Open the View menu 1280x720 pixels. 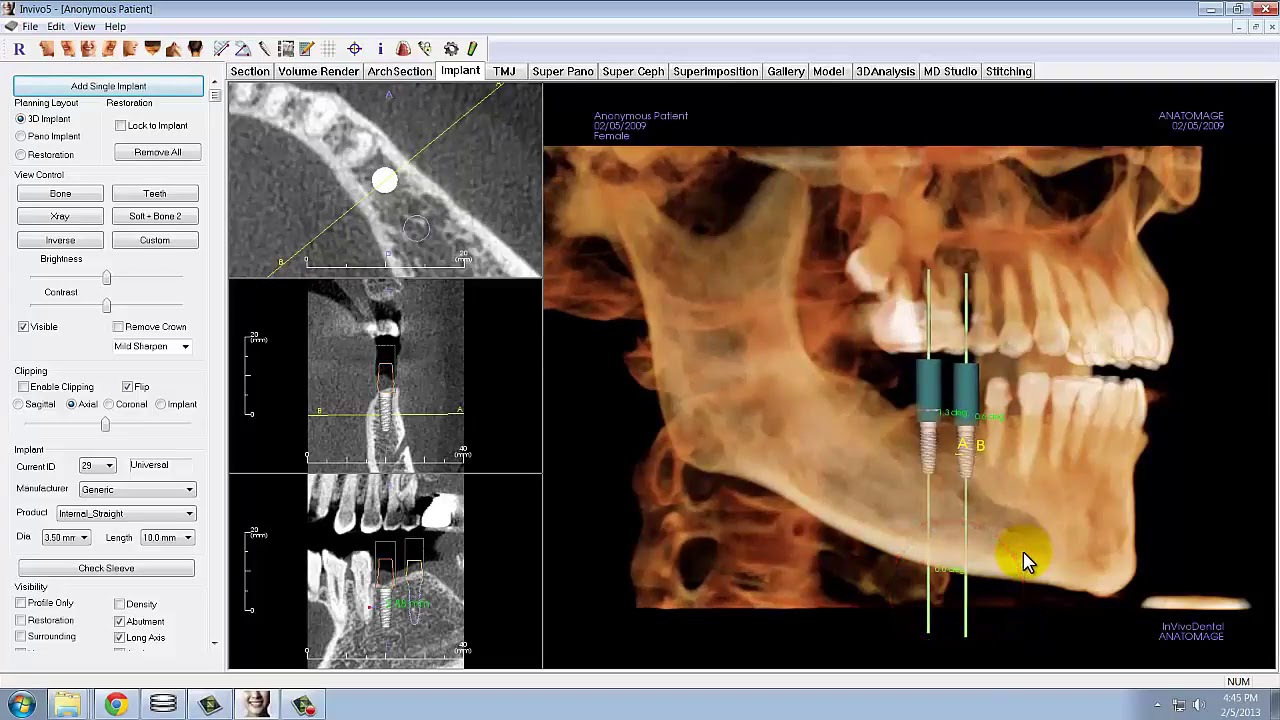pyautogui.click(x=84, y=27)
